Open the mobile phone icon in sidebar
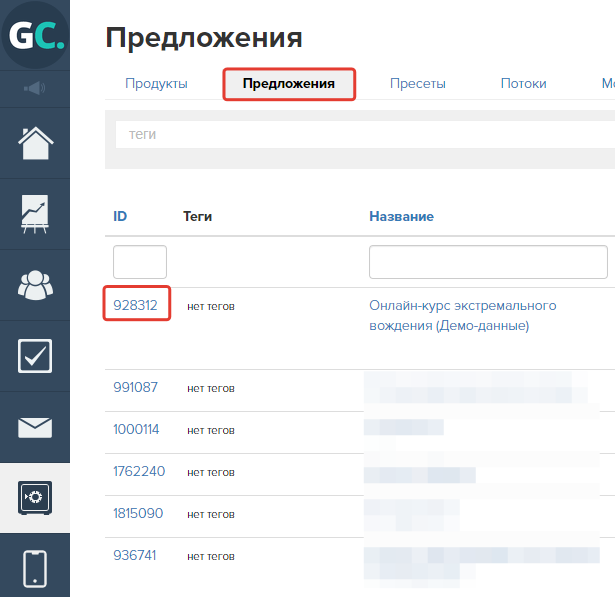The width and height of the screenshot is (615, 597). click(x=35, y=569)
